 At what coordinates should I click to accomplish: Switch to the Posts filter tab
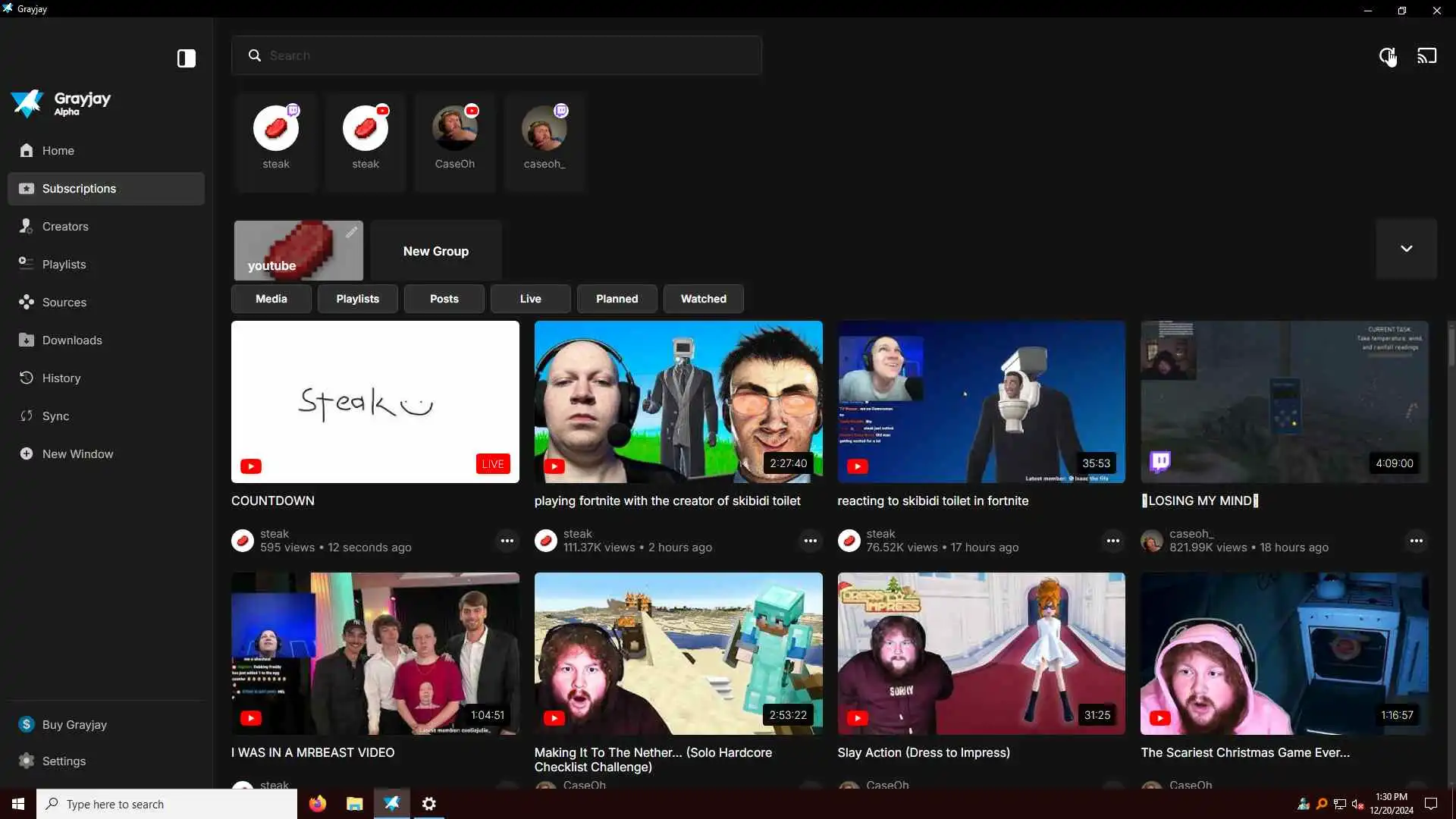pos(444,299)
